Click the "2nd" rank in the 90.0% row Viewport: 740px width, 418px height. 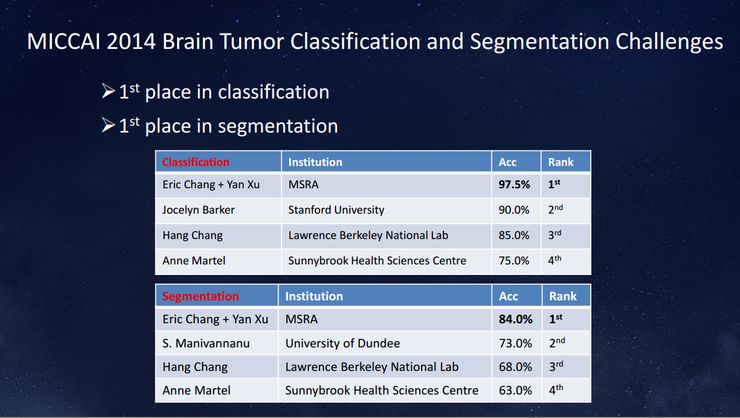coord(555,209)
